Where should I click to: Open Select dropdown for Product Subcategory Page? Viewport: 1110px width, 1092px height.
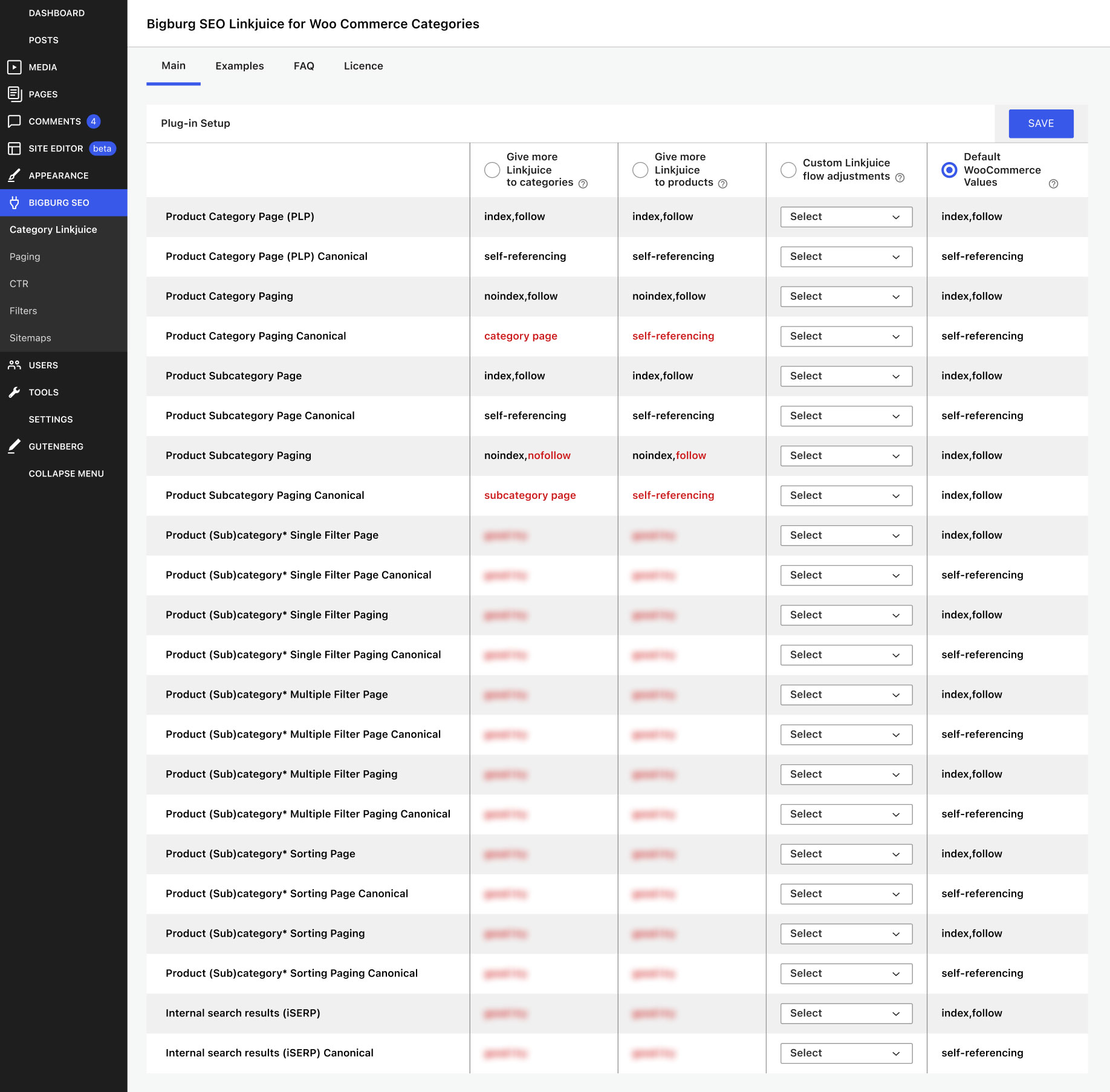[846, 376]
